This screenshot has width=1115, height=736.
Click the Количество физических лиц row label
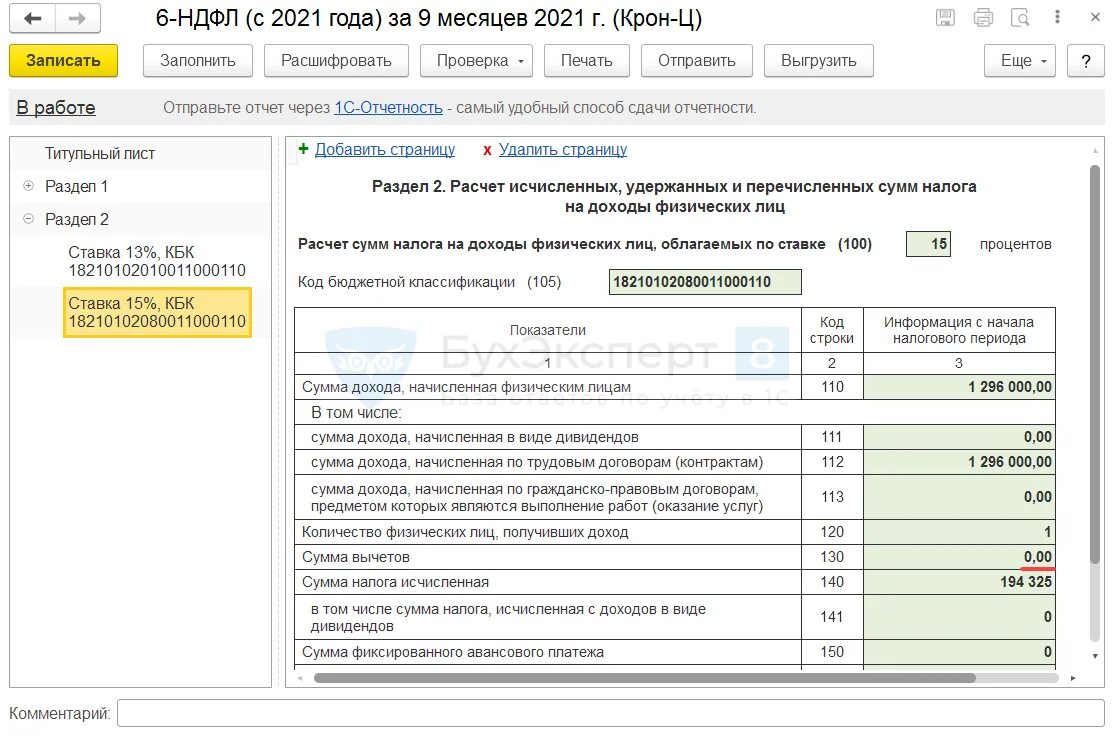pos(465,532)
